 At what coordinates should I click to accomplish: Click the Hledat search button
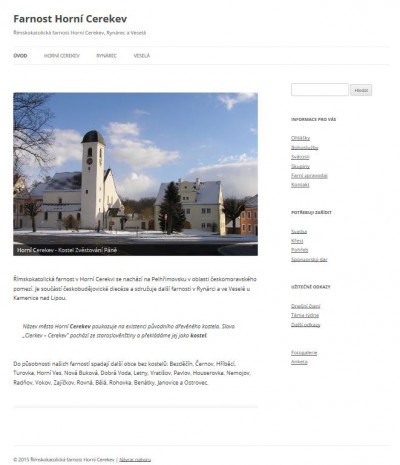pyautogui.click(x=361, y=90)
